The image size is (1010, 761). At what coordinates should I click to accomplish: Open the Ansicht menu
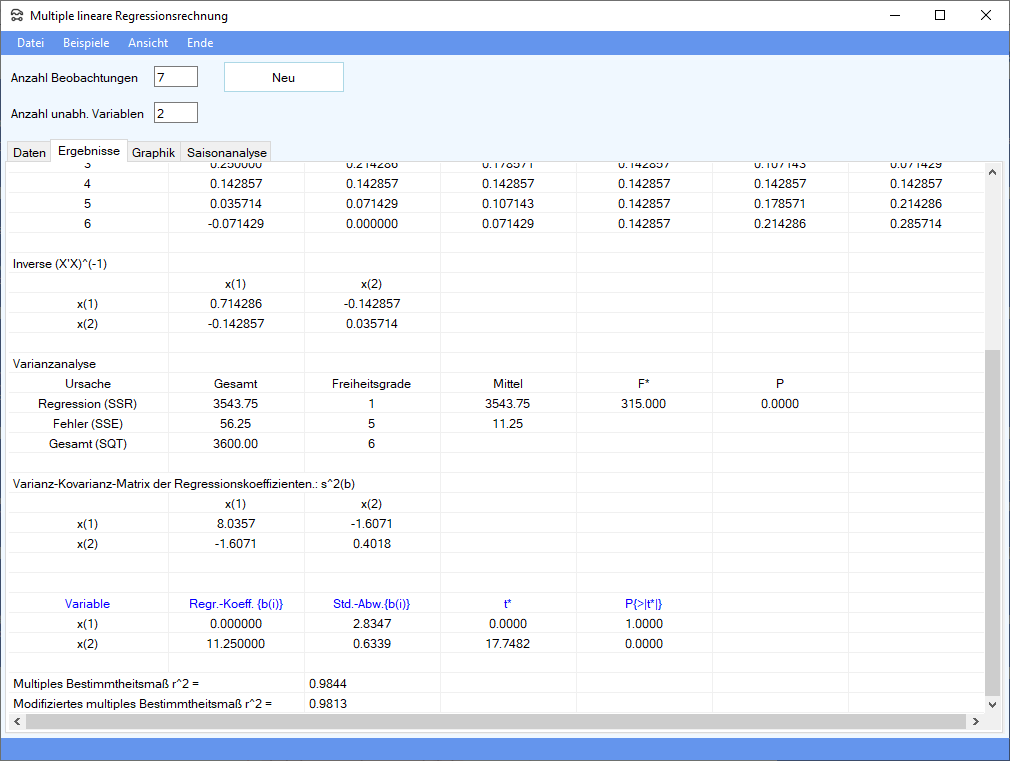click(x=148, y=43)
